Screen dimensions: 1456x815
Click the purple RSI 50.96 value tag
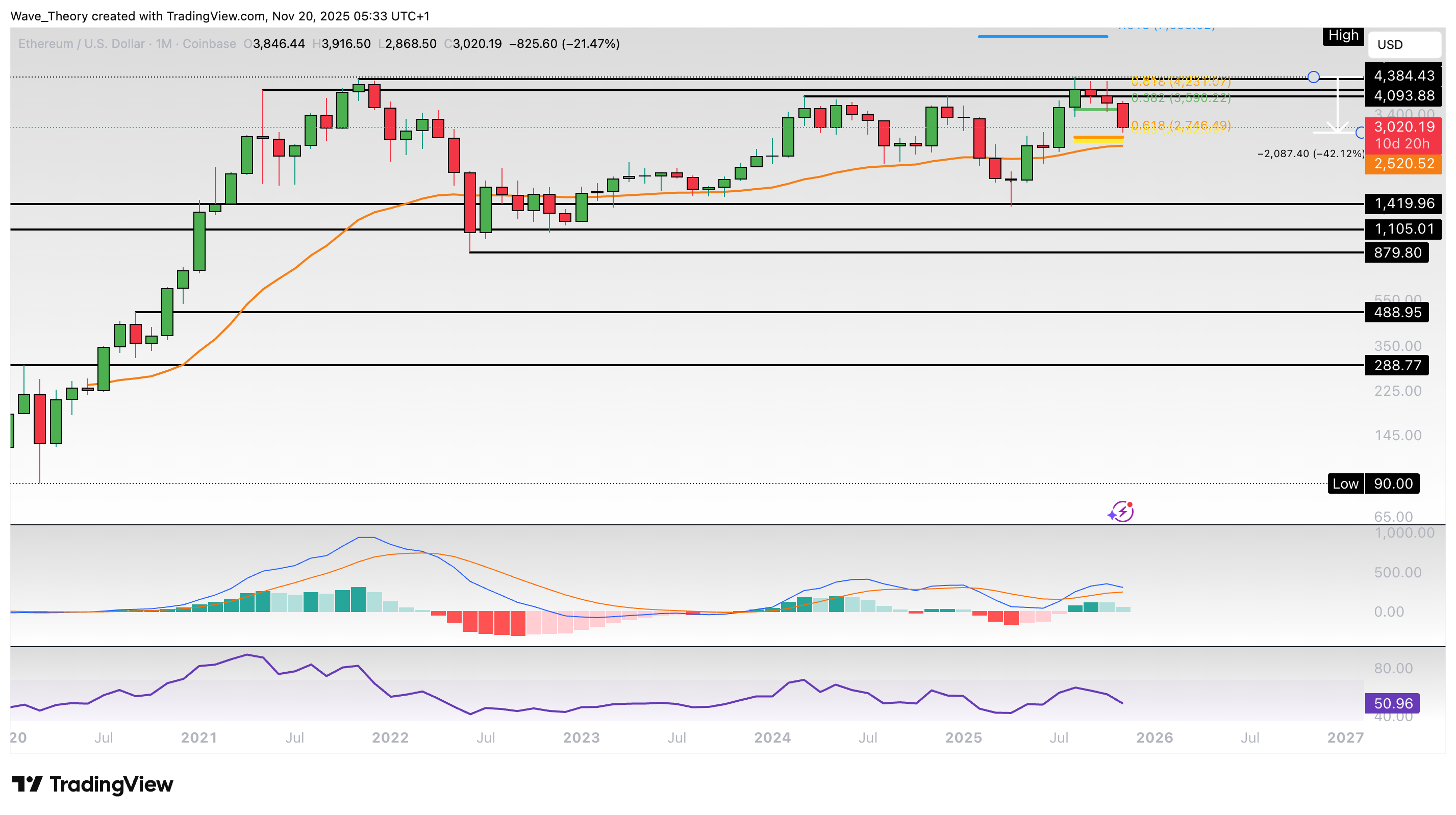[1392, 704]
